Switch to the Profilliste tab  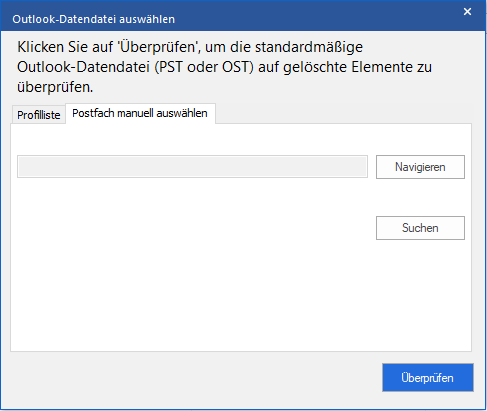[39, 115]
